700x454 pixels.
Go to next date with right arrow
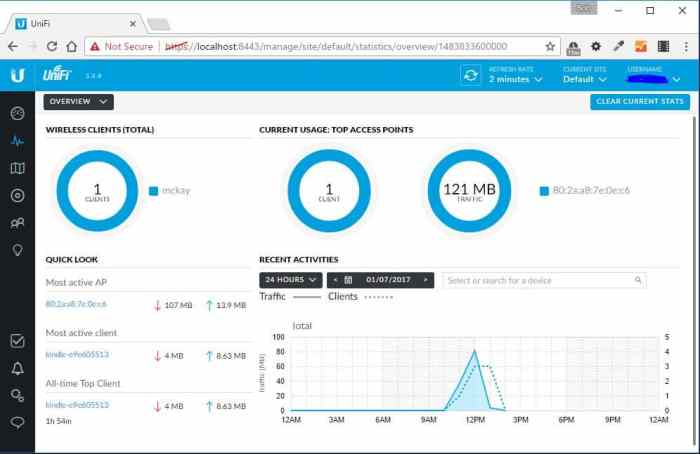(425, 280)
